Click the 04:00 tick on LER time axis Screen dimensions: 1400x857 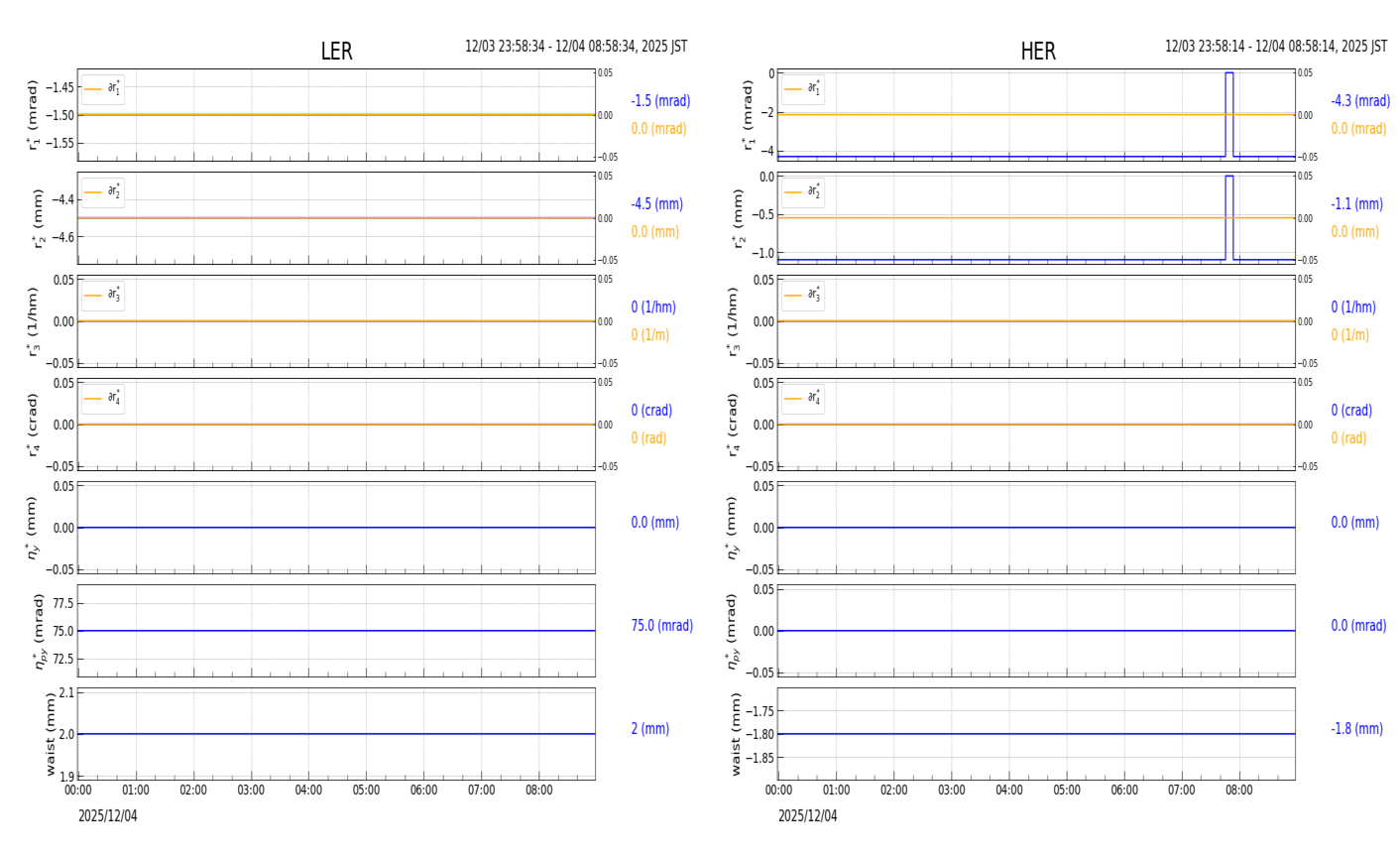coord(308,791)
